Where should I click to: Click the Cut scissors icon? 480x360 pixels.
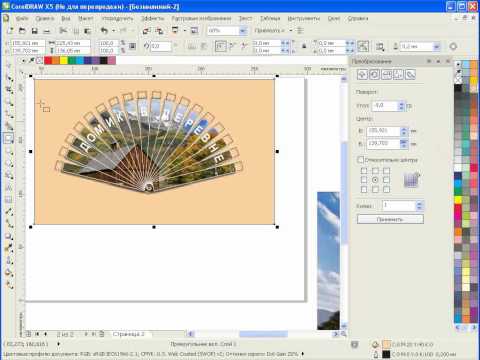coord(63,31)
